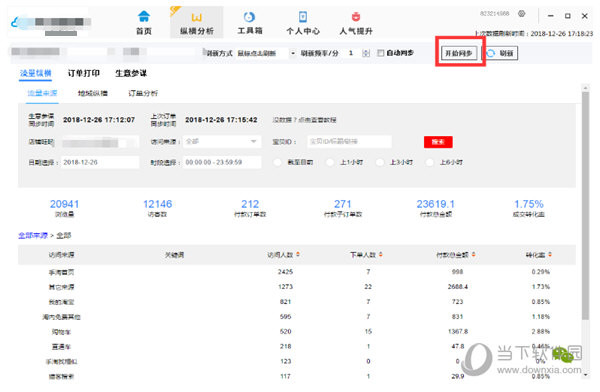Select the 其它来源 source row

(x=297, y=287)
